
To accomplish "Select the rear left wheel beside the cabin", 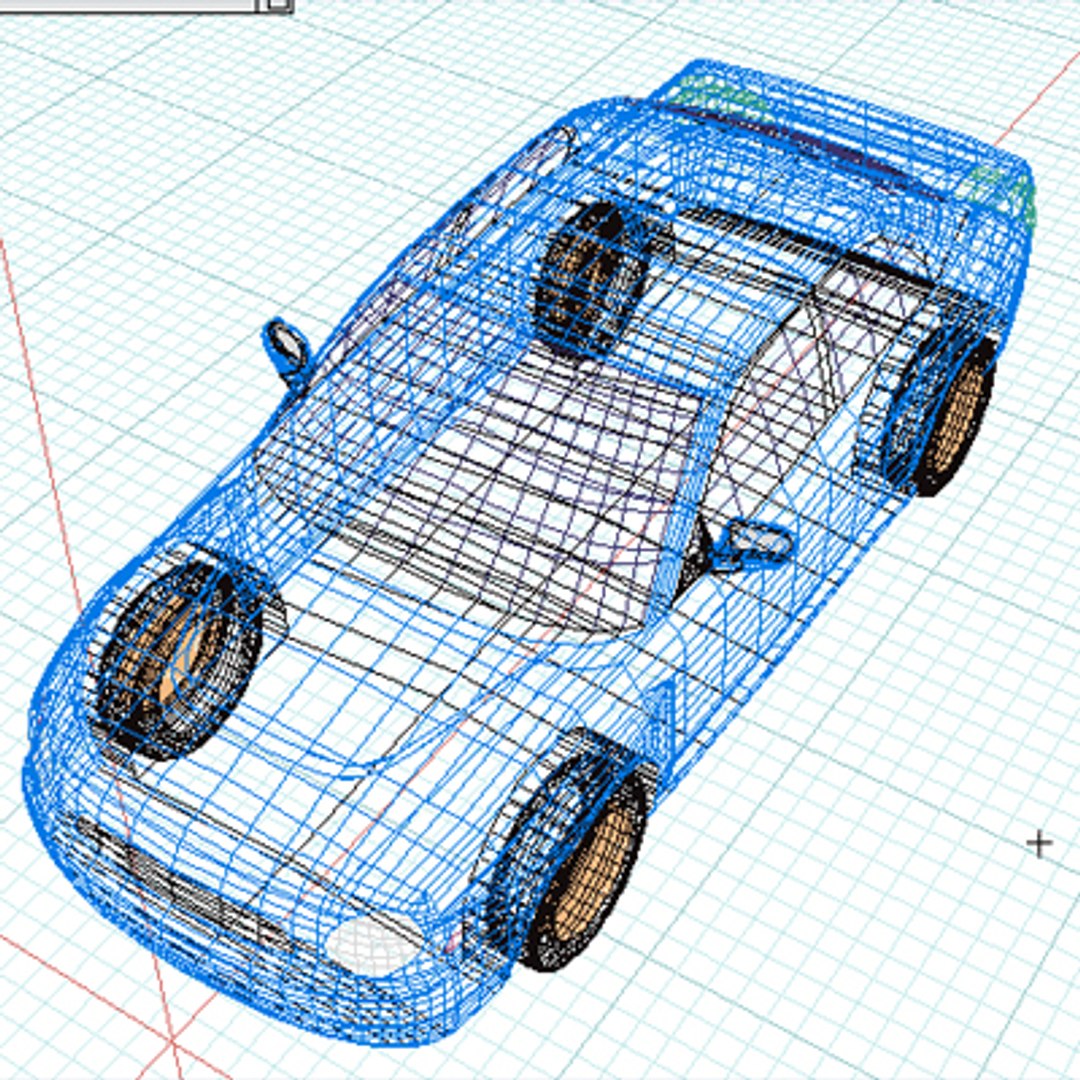I will point(590,277).
